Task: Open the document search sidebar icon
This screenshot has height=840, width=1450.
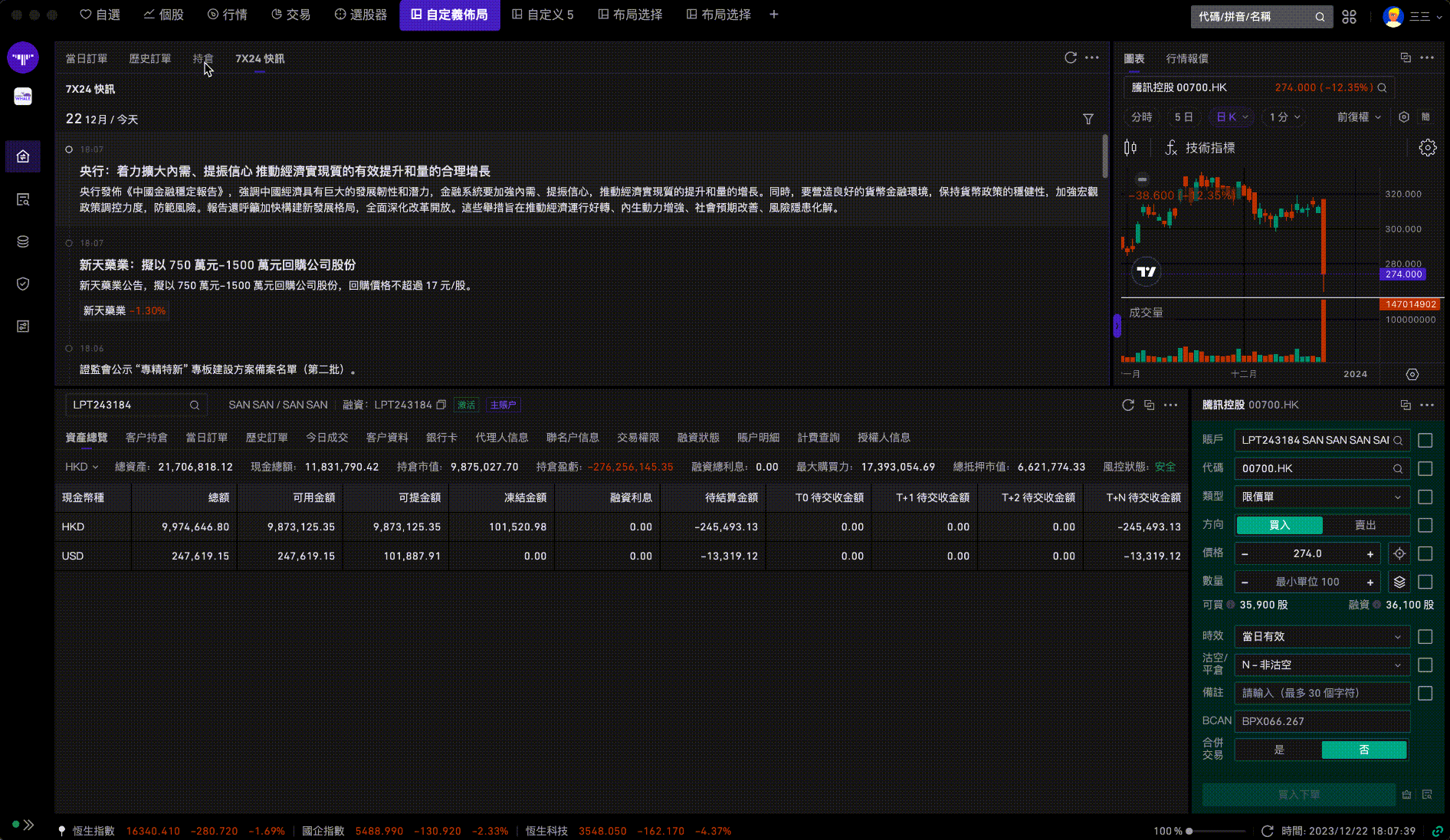Action: pyautogui.click(x=23, y=199)
